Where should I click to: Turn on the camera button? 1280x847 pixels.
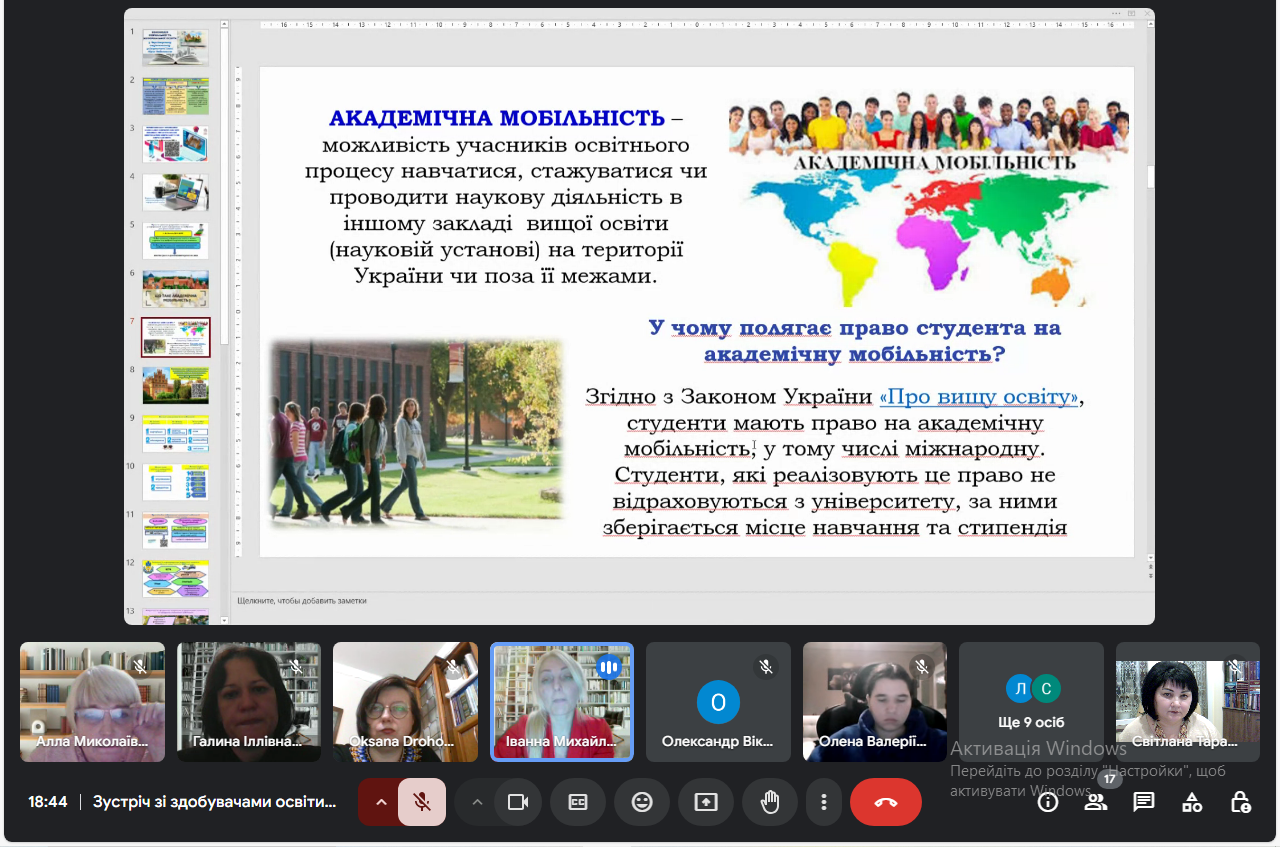pyautogui.click(x=518, y=802)
